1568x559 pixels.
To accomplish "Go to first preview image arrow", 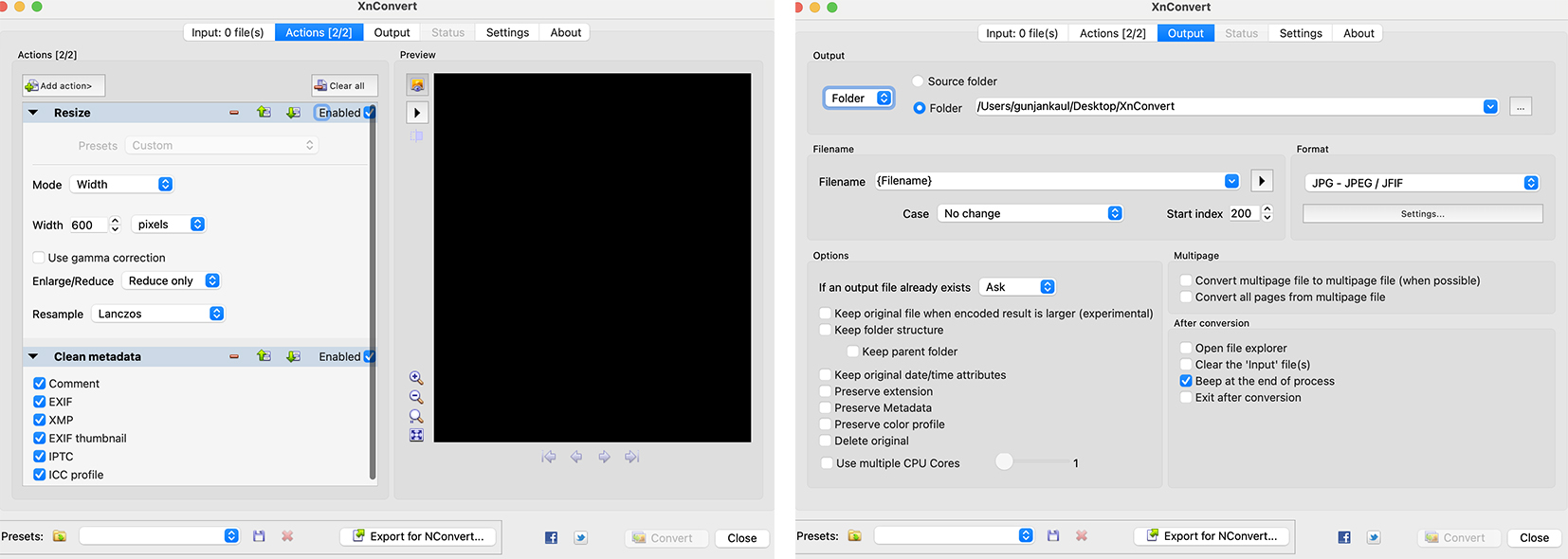I will 549,457.
